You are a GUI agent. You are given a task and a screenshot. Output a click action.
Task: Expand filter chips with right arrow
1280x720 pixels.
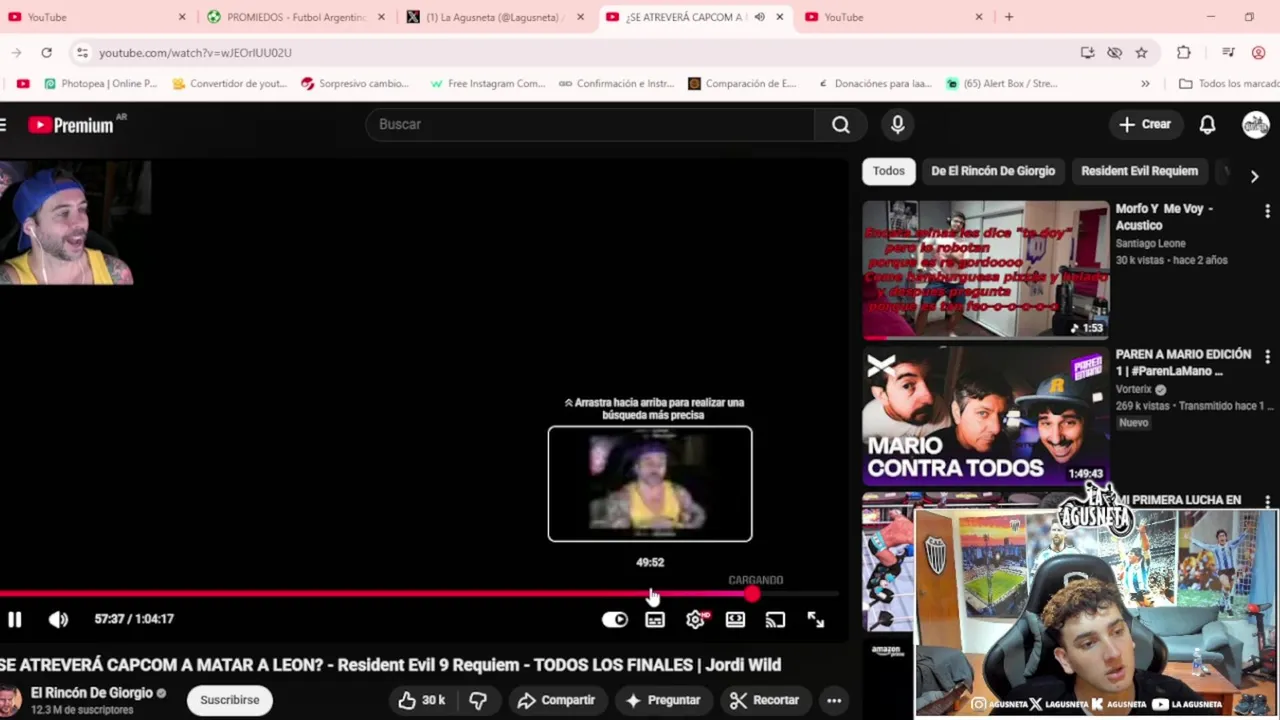click(1254, 176)
